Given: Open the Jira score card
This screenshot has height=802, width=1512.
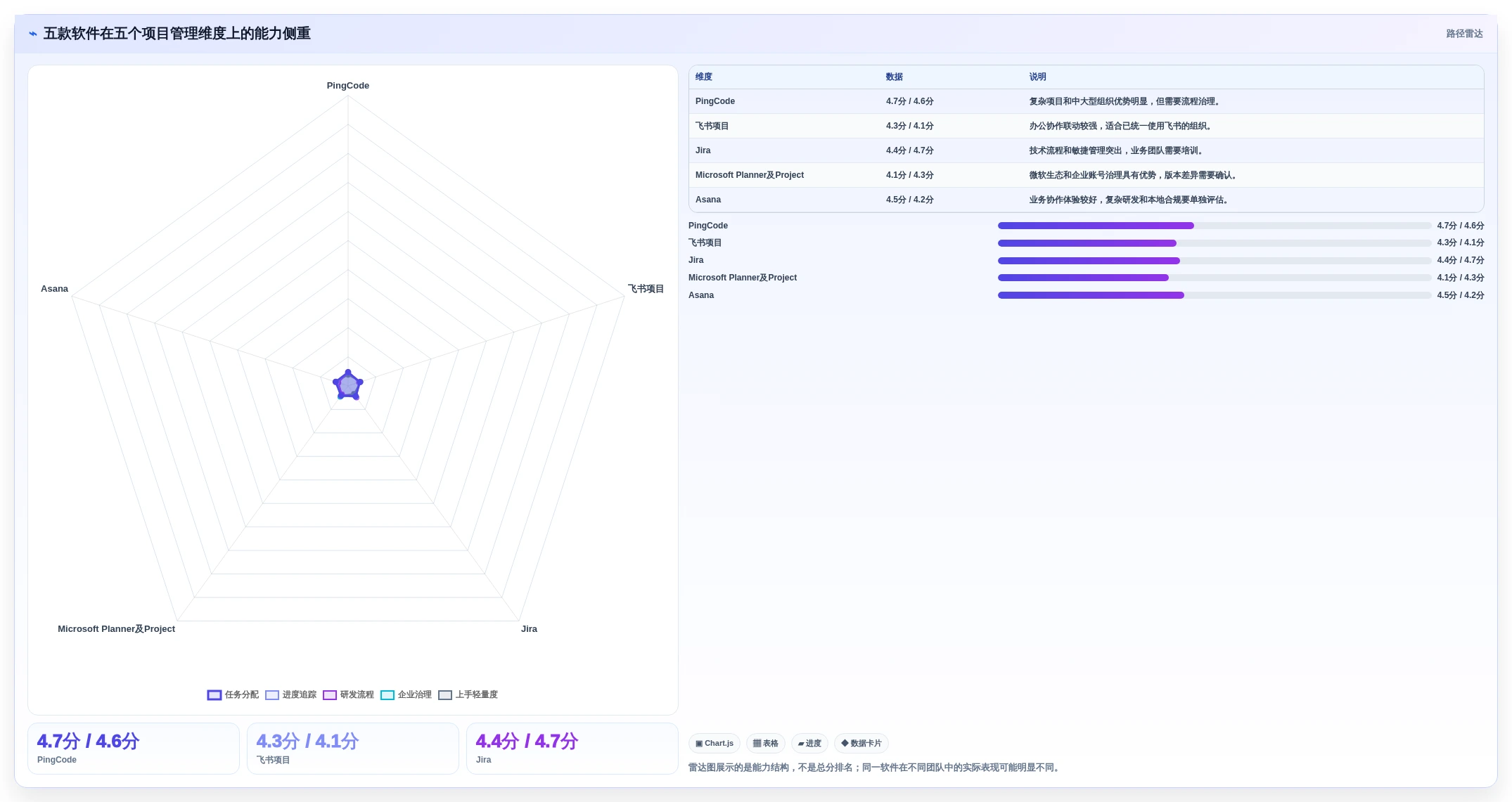Looking at the screenshot, I should 572,749.
